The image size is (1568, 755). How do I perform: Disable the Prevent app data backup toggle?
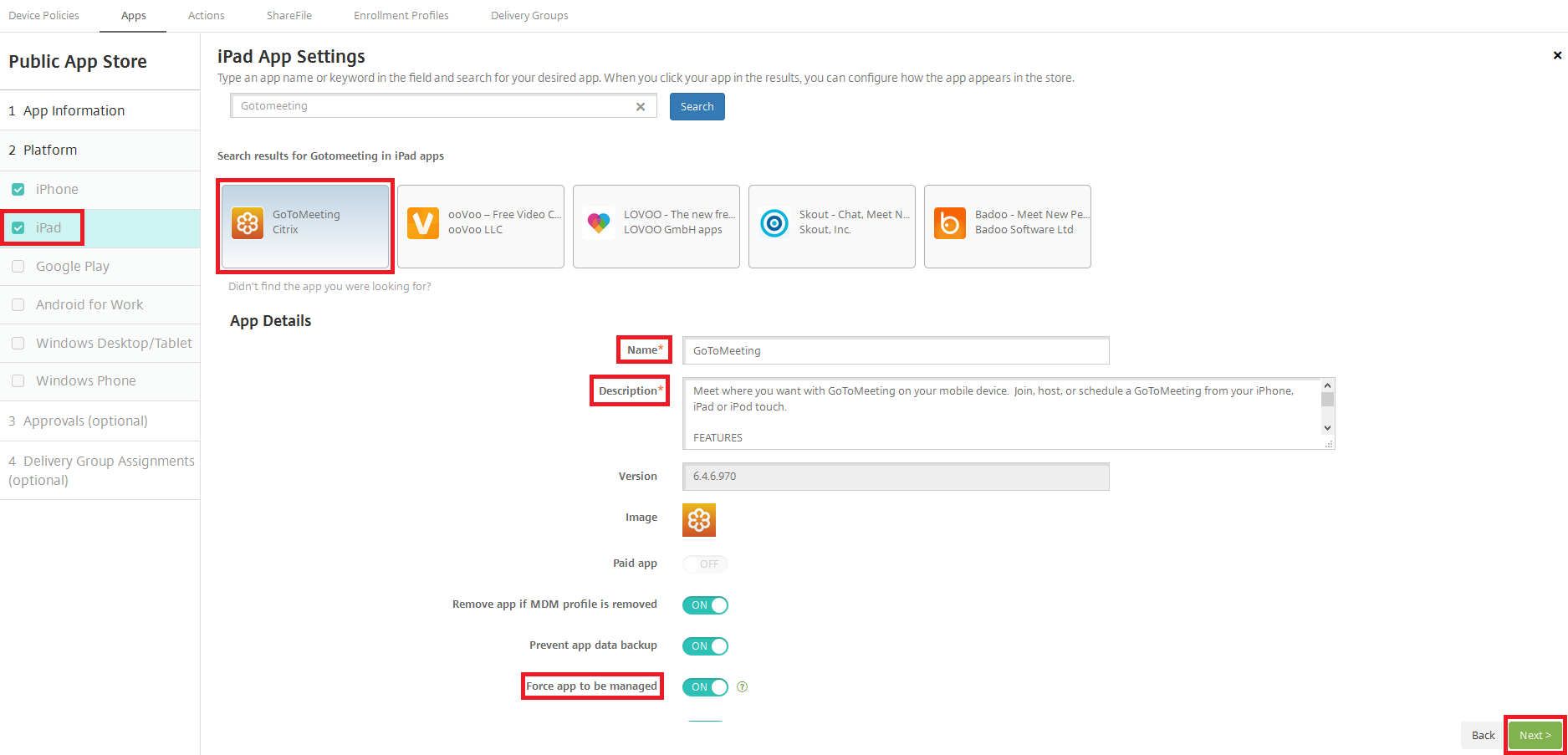pos(705,646)
